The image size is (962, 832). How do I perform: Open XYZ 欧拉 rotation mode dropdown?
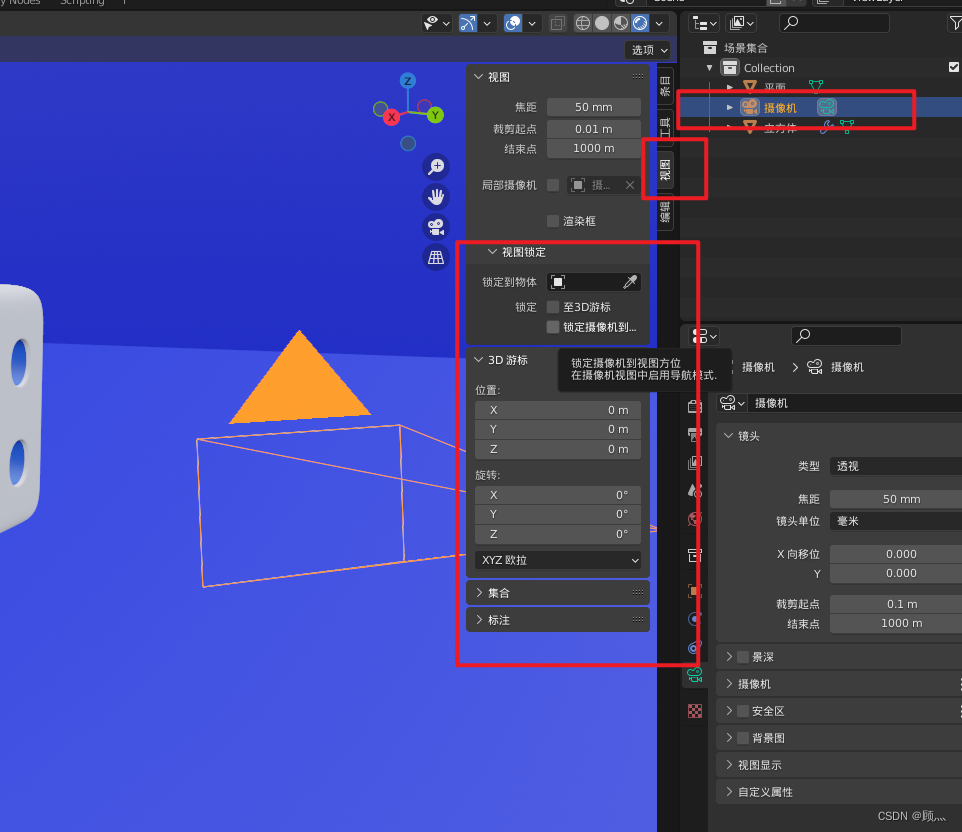click(558, 560)
